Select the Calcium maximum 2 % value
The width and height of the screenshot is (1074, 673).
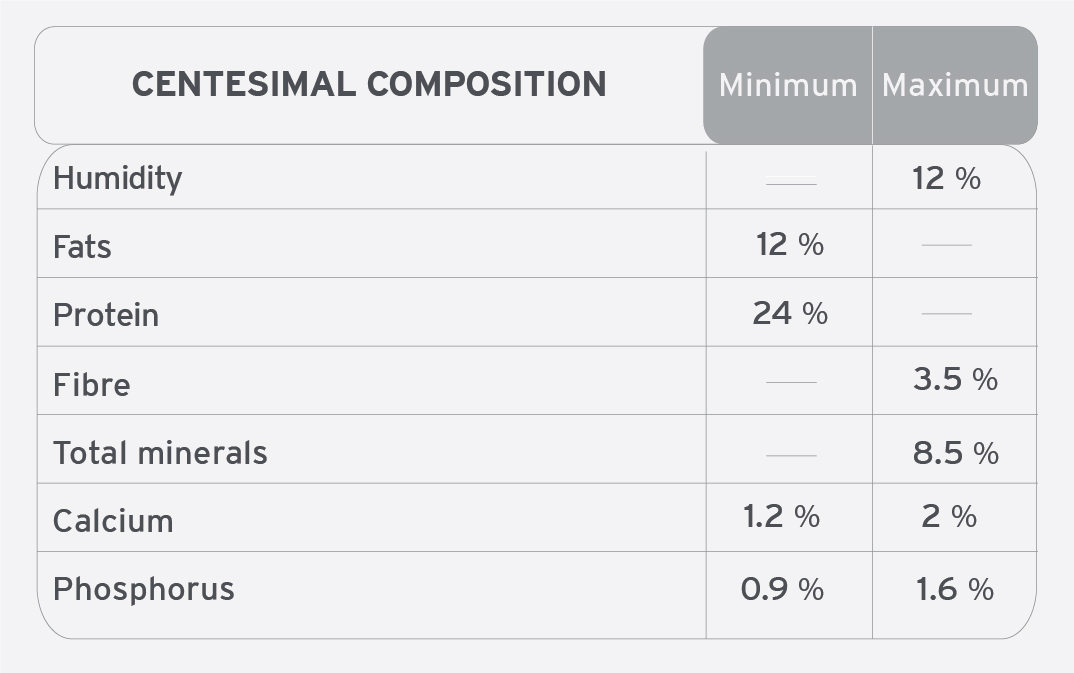pyautogui.click(x=949, y=516)
